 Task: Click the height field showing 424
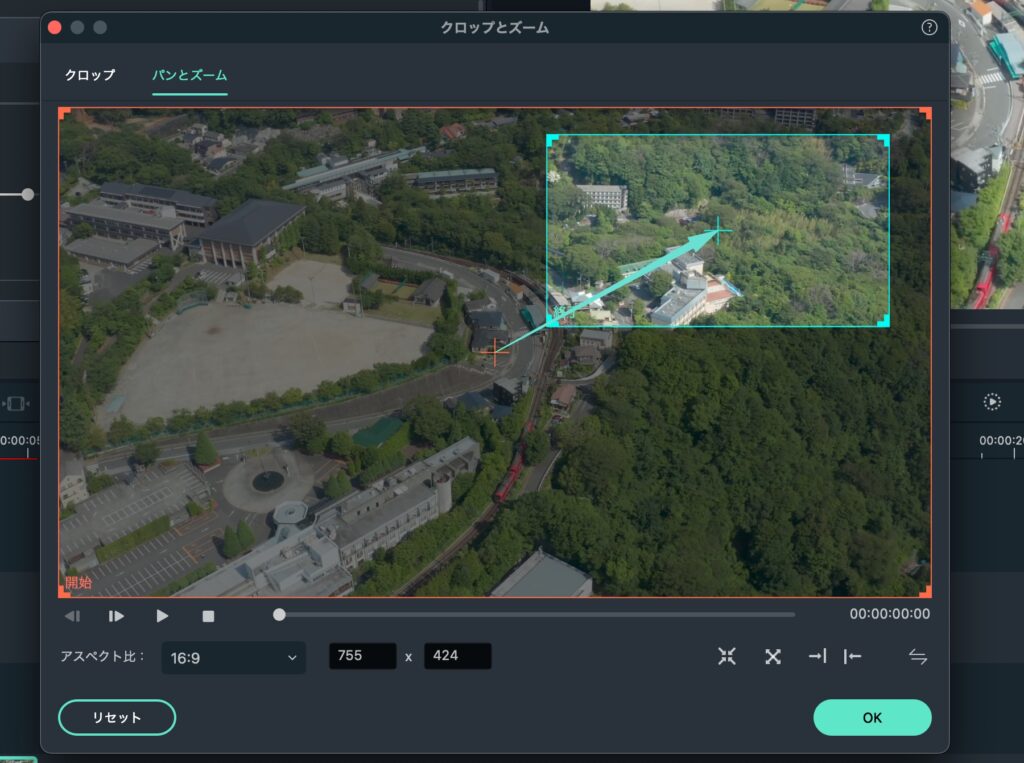pos(457,656)
